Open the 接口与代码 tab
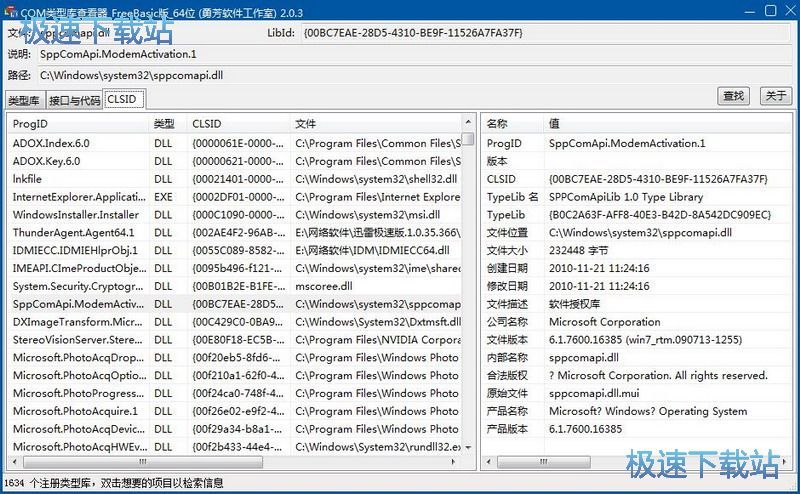Image resolution: width=800 pixels, height=494 pixels. pos(74,100)
